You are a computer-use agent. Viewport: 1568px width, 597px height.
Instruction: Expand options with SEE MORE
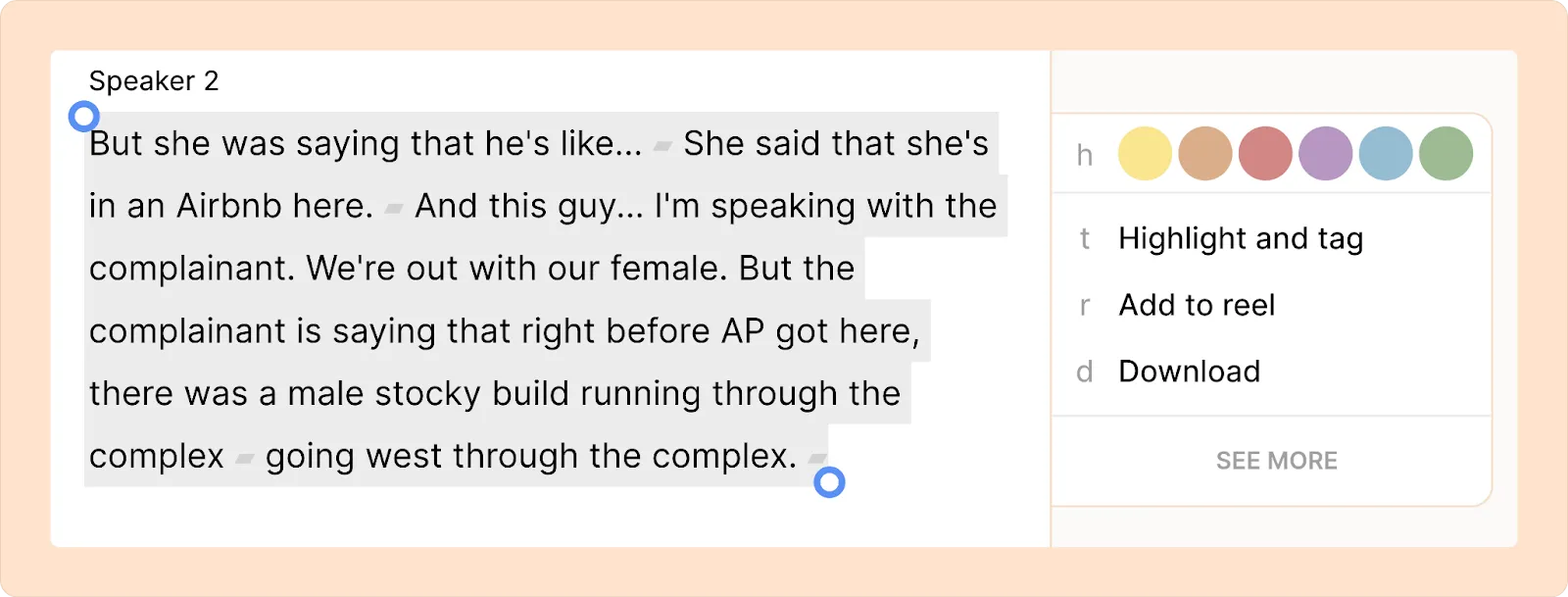[x=1276, y=461]
